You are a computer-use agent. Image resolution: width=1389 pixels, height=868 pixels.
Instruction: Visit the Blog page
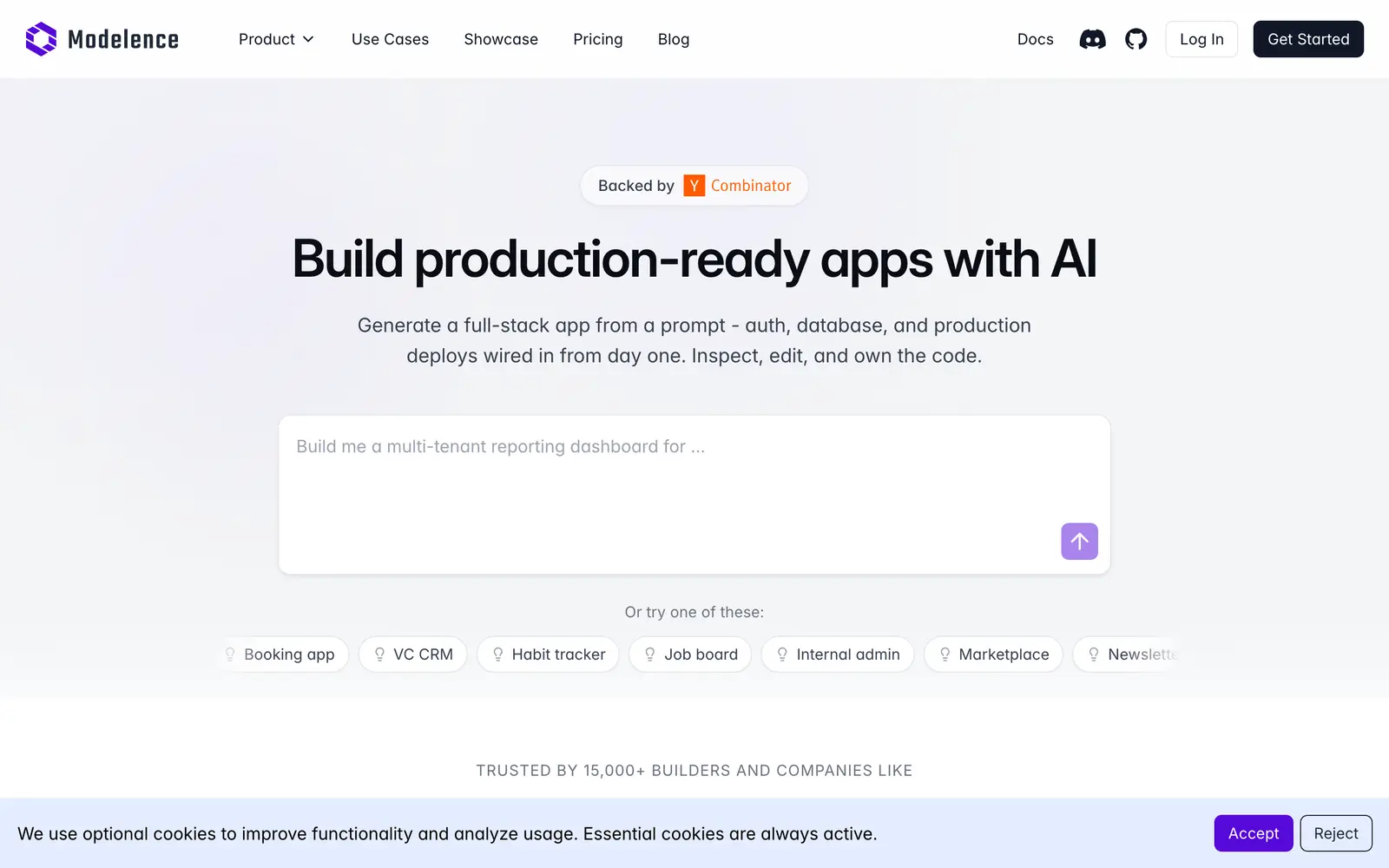[674, 39]
